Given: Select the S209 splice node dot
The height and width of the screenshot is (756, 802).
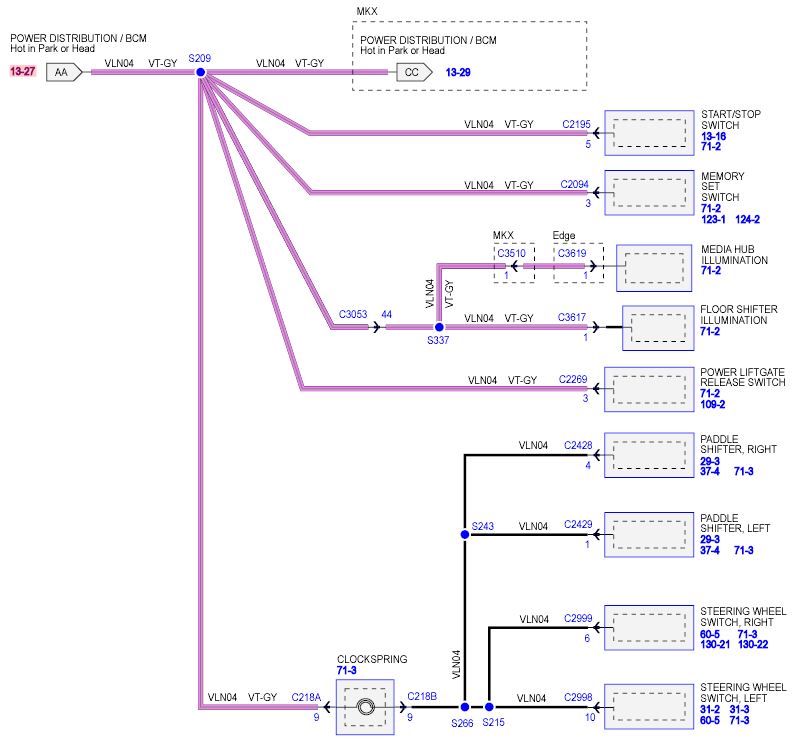Looking at the screenshot, I should pyautogui.click(x=200, y=72).
